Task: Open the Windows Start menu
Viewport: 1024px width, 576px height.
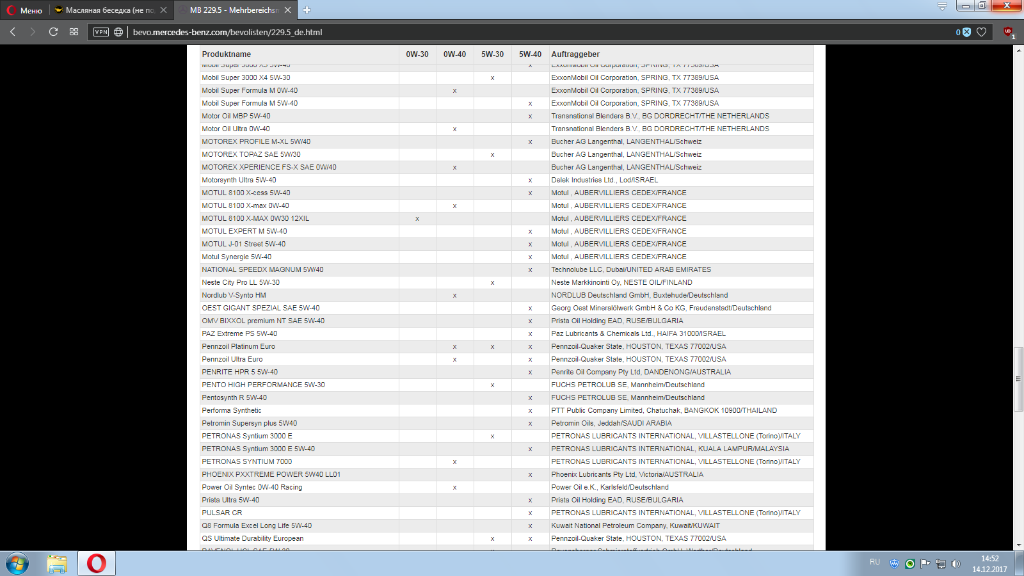Action: [17, 563]
